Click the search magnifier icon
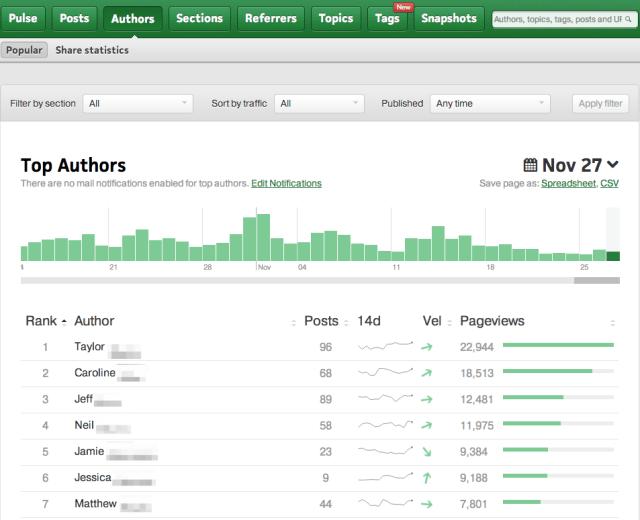The width and height of the screenshot is (640, 520). 628,19
